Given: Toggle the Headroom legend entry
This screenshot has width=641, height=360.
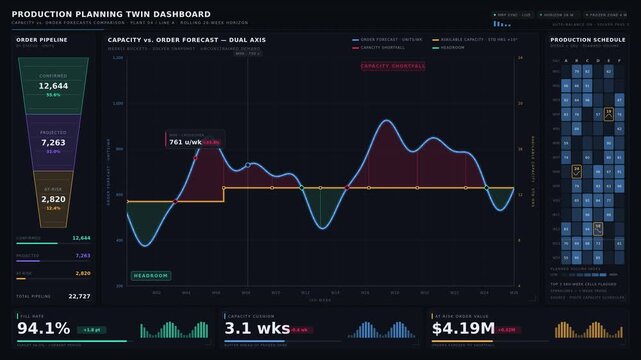Looking at the screenshot, I should pos(448,47).
